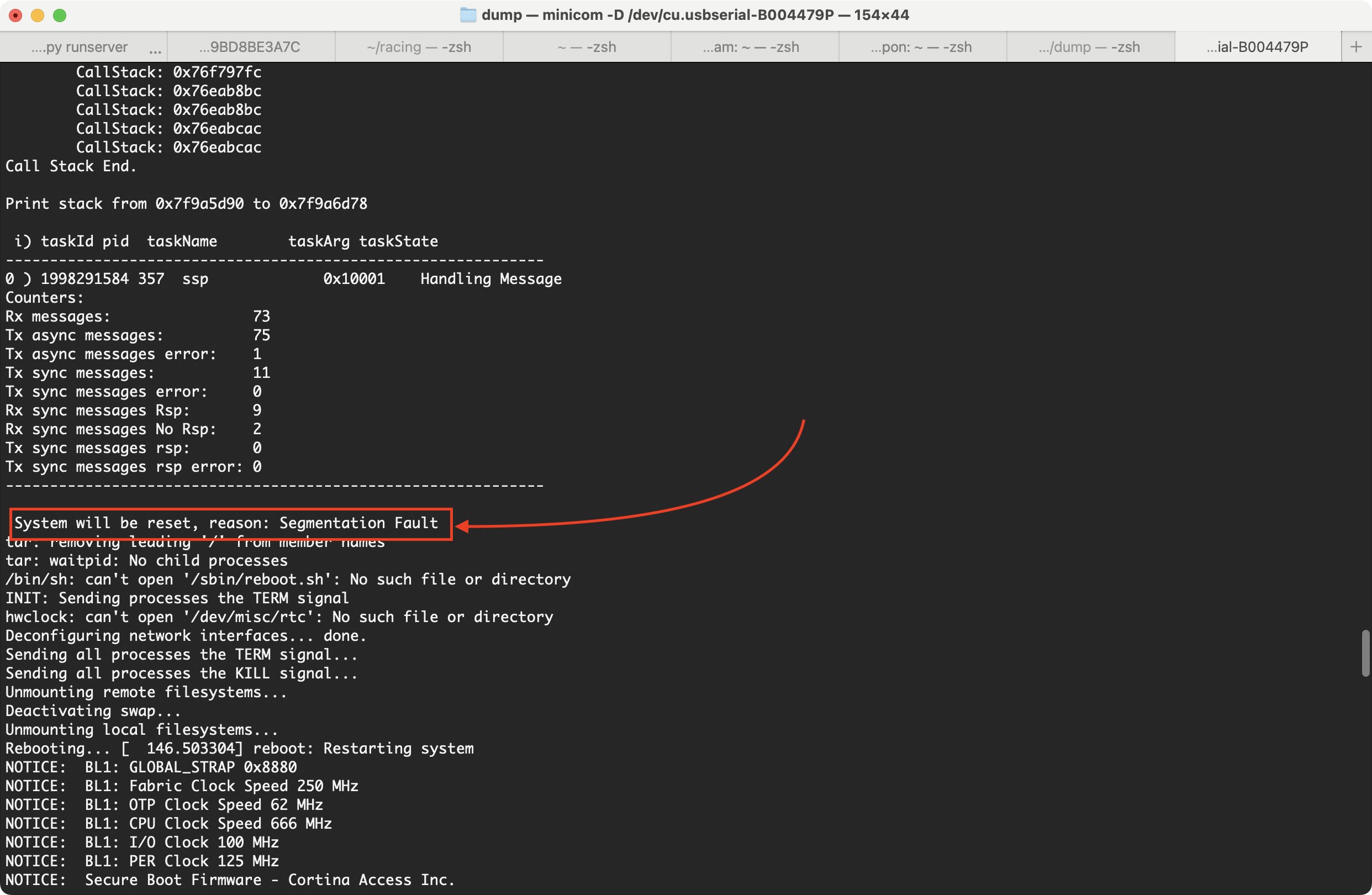This screenshot has width=1372, height=895.
Task: Open the '...9BD8BE3A7C' terminal tab
Action: tap(250, 47)
